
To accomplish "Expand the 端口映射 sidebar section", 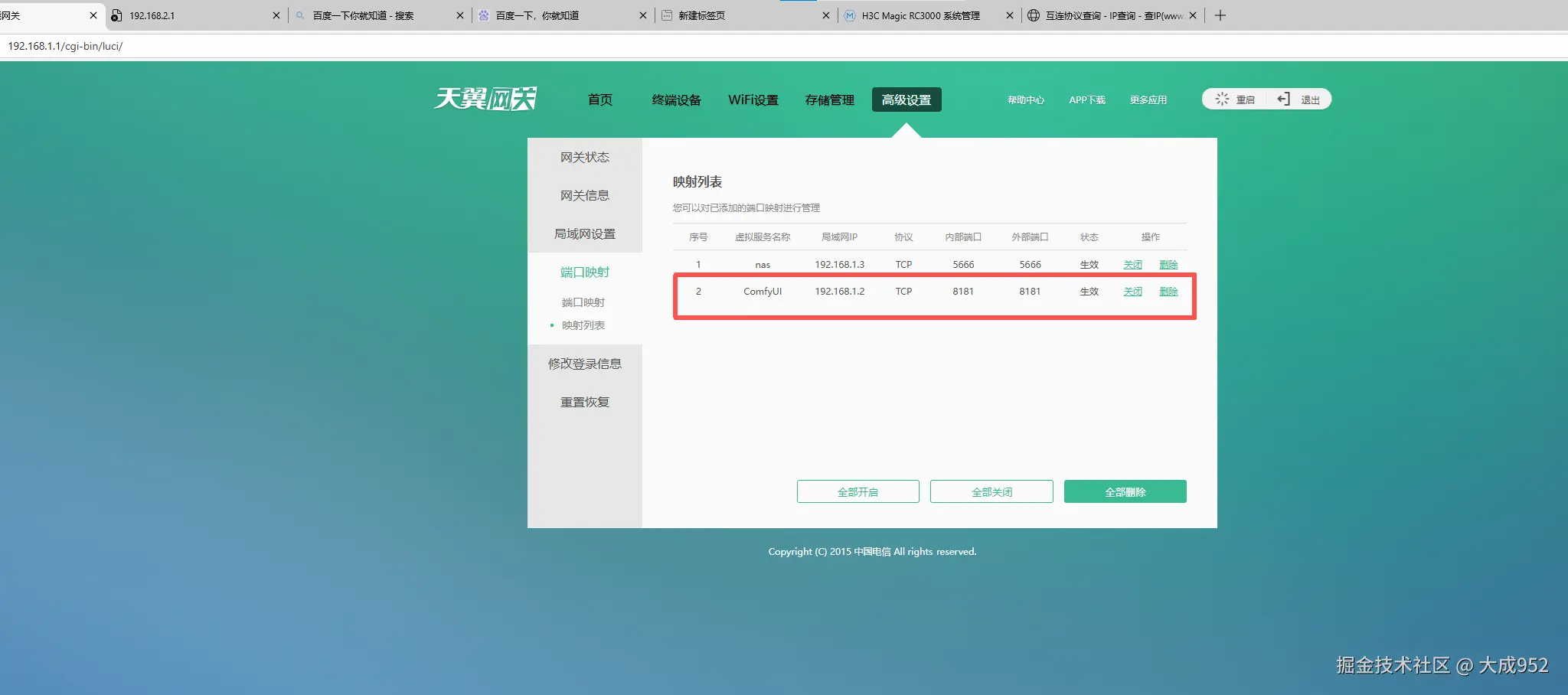I will click(583, 272).
